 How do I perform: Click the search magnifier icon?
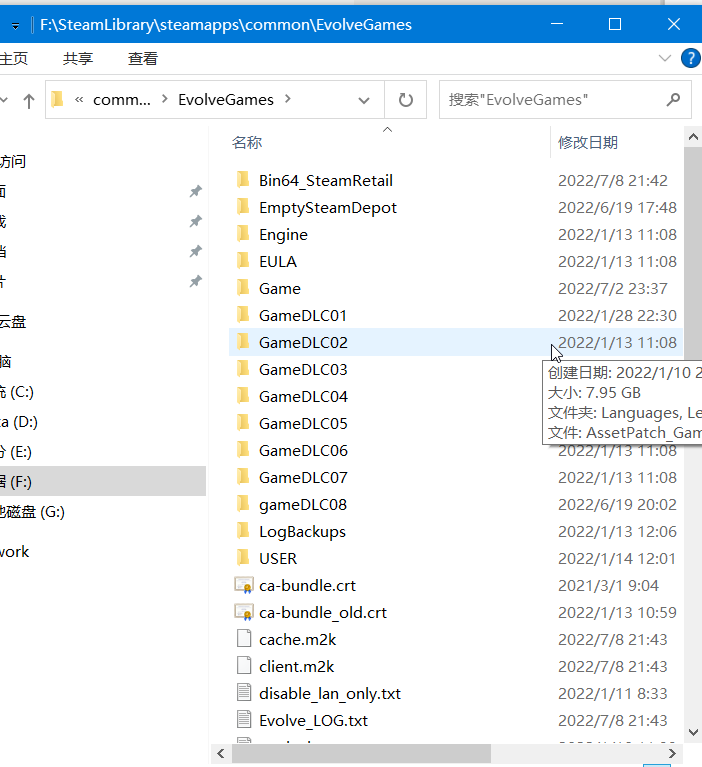(674, 100)
